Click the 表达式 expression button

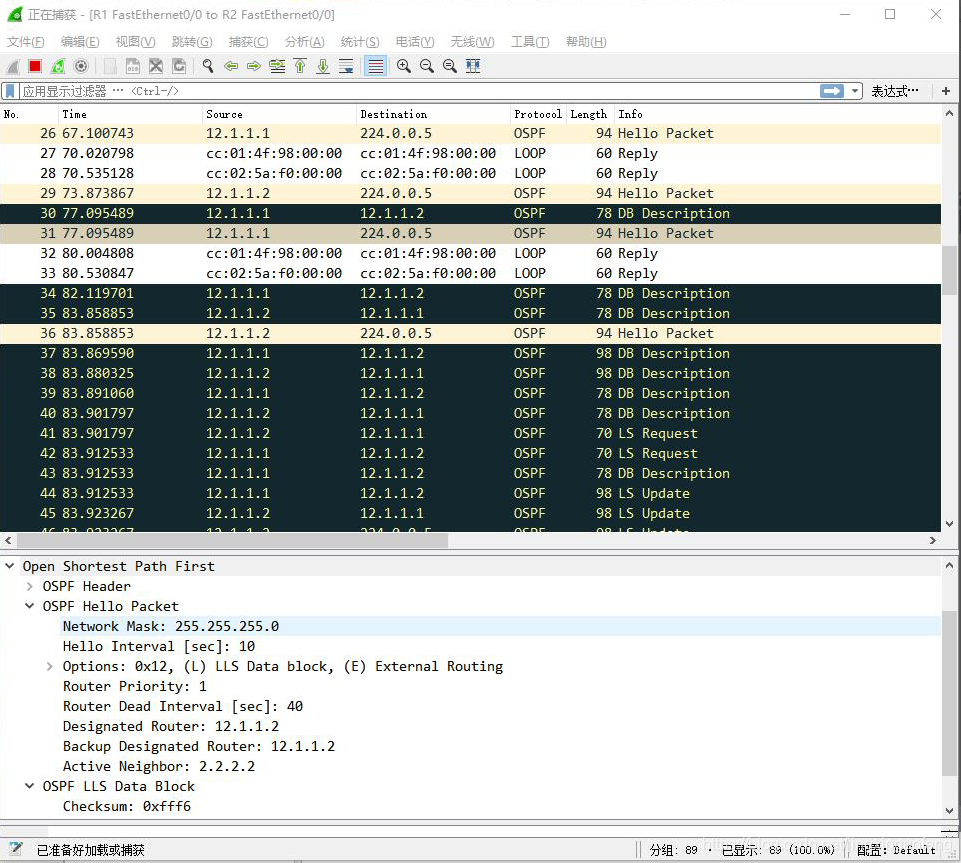point(895,91)
